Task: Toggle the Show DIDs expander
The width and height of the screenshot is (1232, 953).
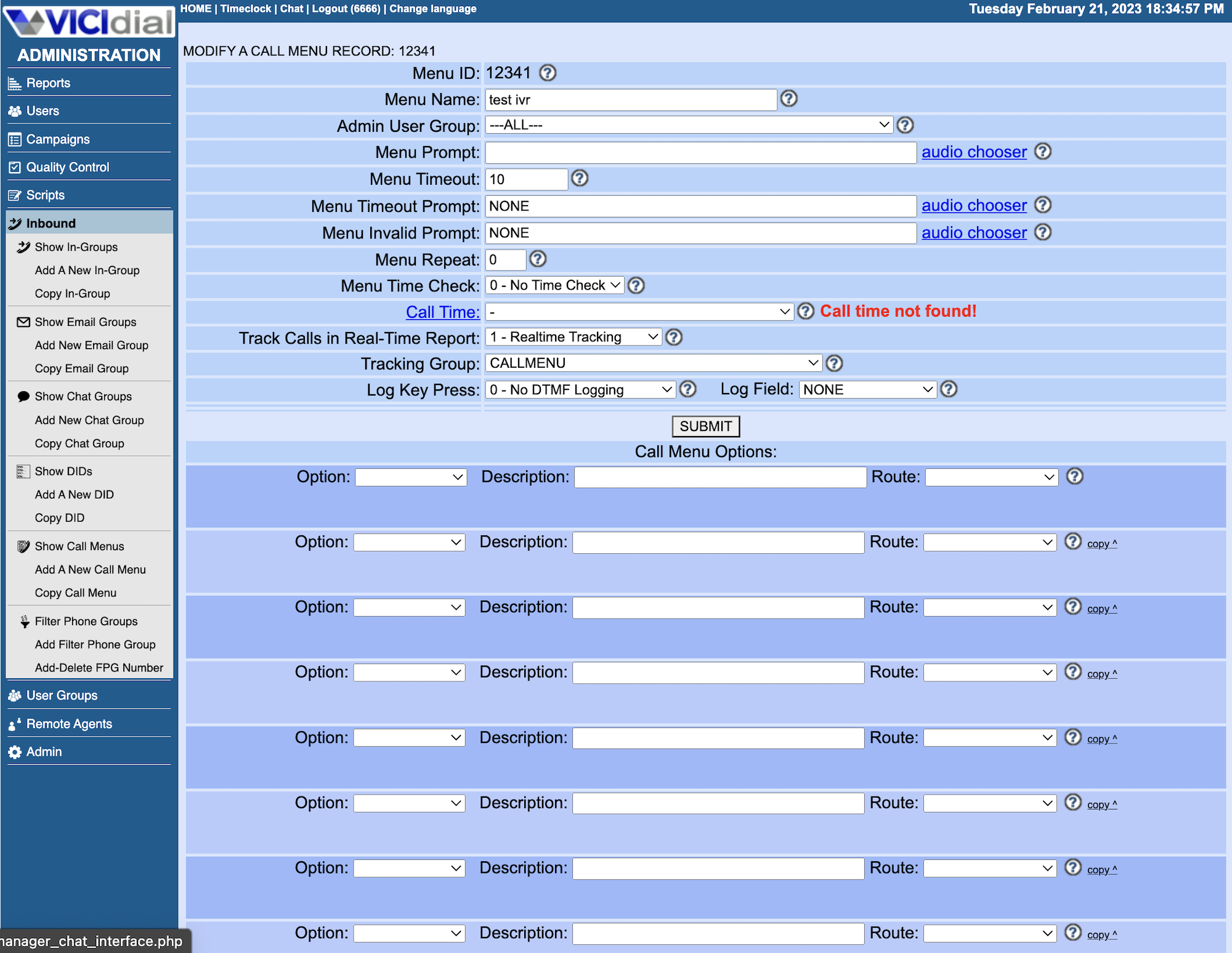Action: coord(63,471)
